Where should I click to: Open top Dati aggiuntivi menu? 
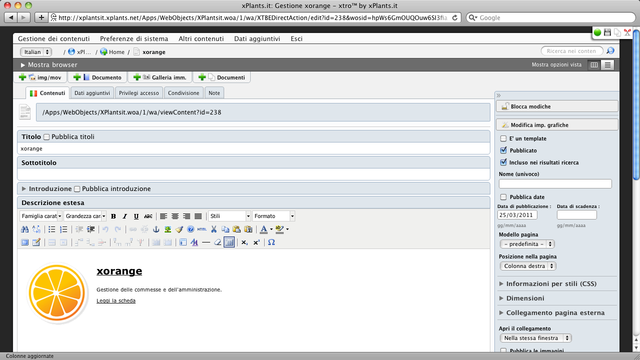(257, 39)
